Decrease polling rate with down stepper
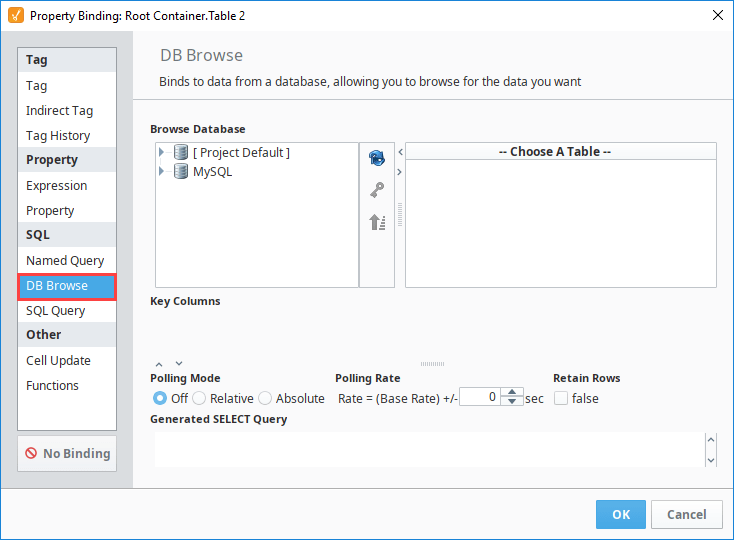 tap(512, 401)
